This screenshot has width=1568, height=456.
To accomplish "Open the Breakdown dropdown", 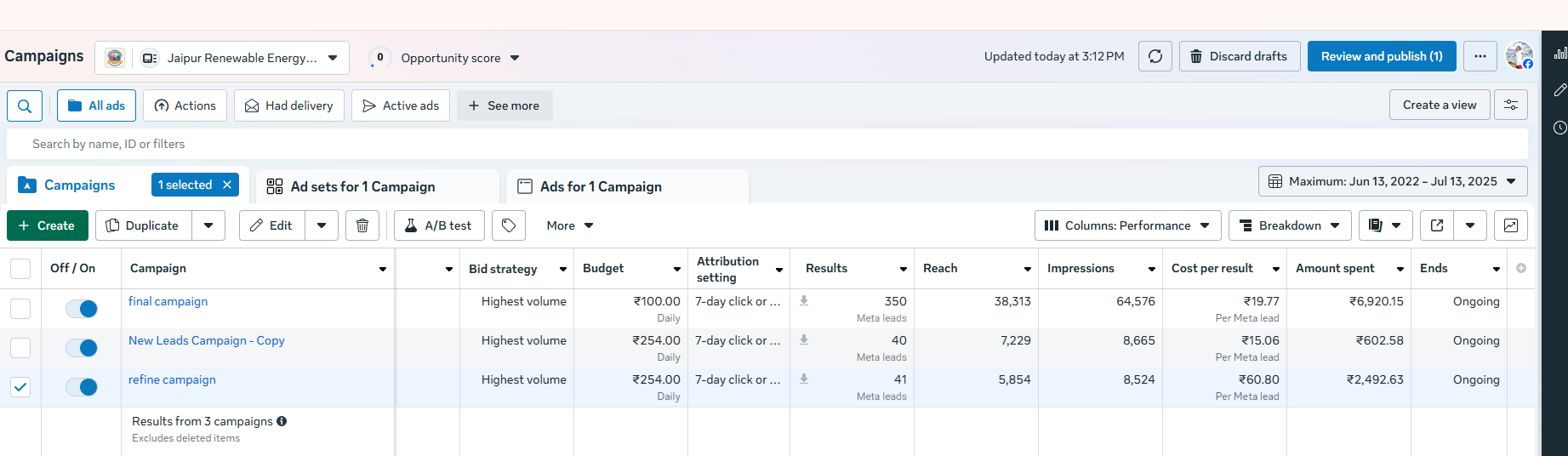I will [1290, 225].
